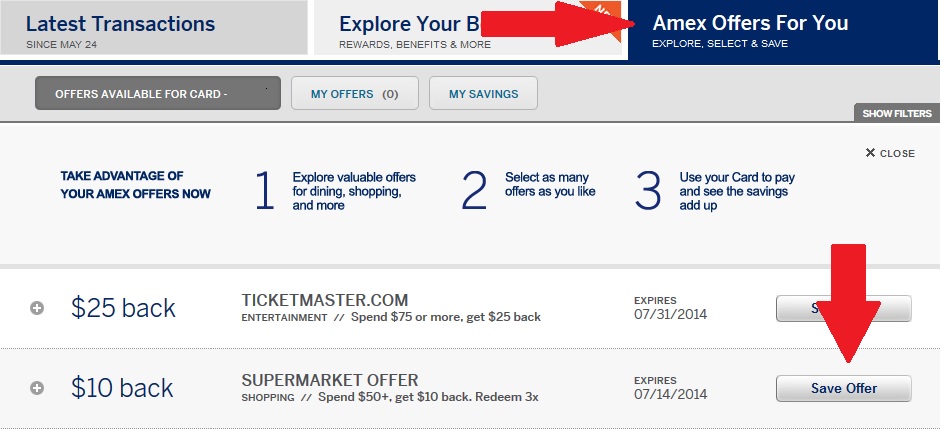Image resolution: width=947 pixels, height=431 pixels.
Task: Click the SUPERMARKET OFFER title
Action: coord(330,380)
